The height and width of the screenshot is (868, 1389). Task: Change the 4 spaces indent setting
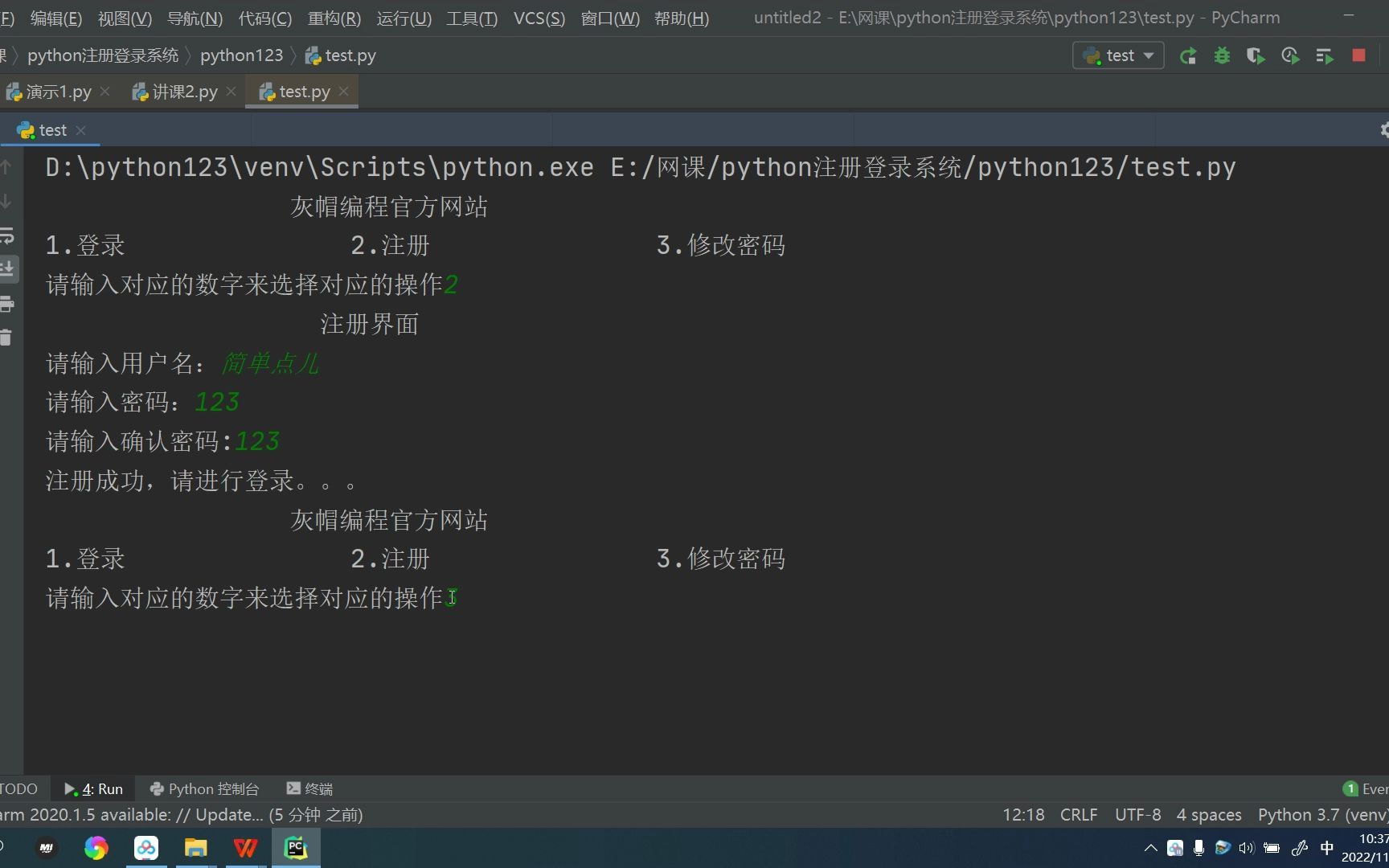1209,815
